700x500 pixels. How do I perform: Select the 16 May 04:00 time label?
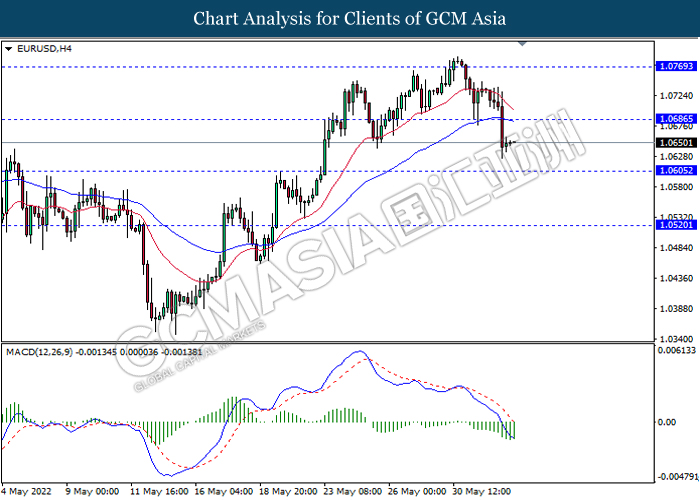(x=224, y=492)
